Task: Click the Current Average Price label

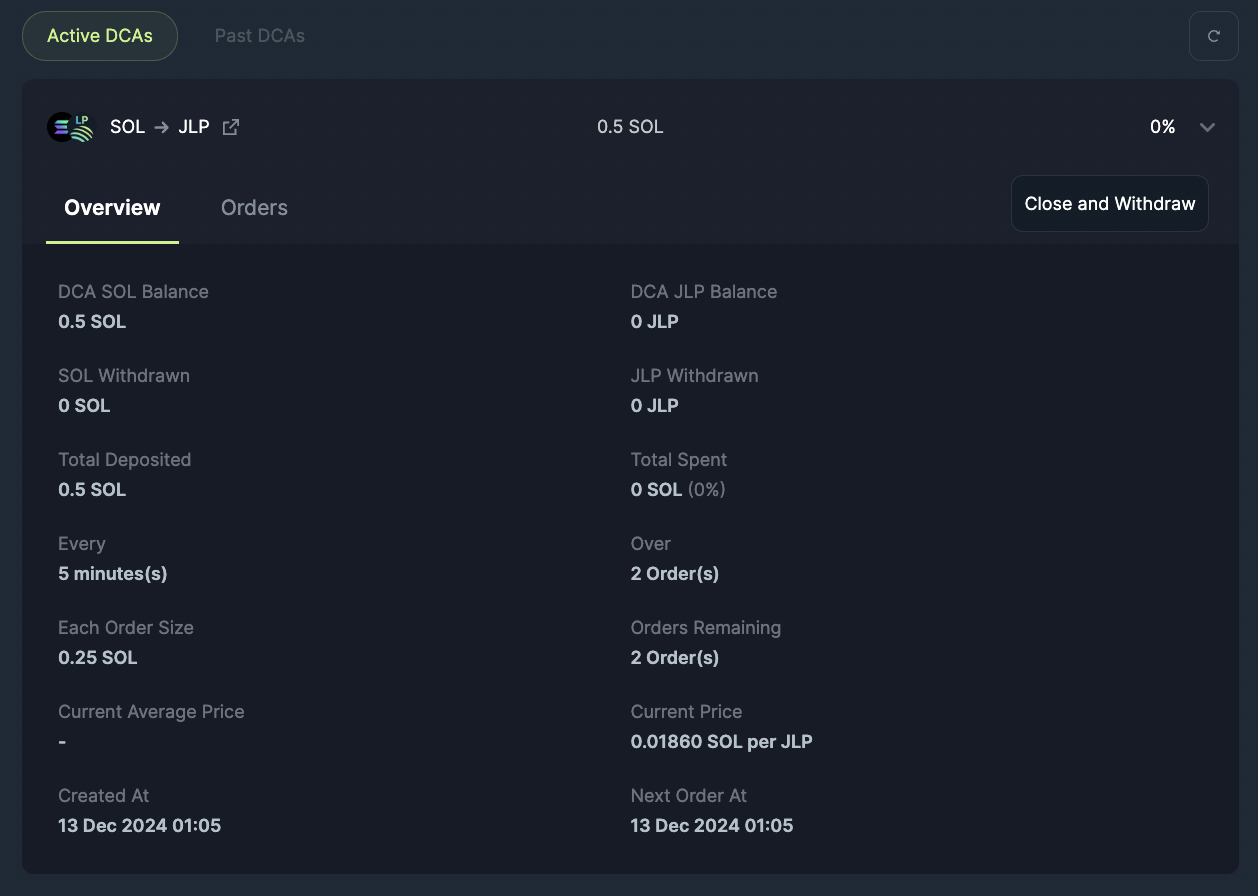Action: click(x=151, y=712)
